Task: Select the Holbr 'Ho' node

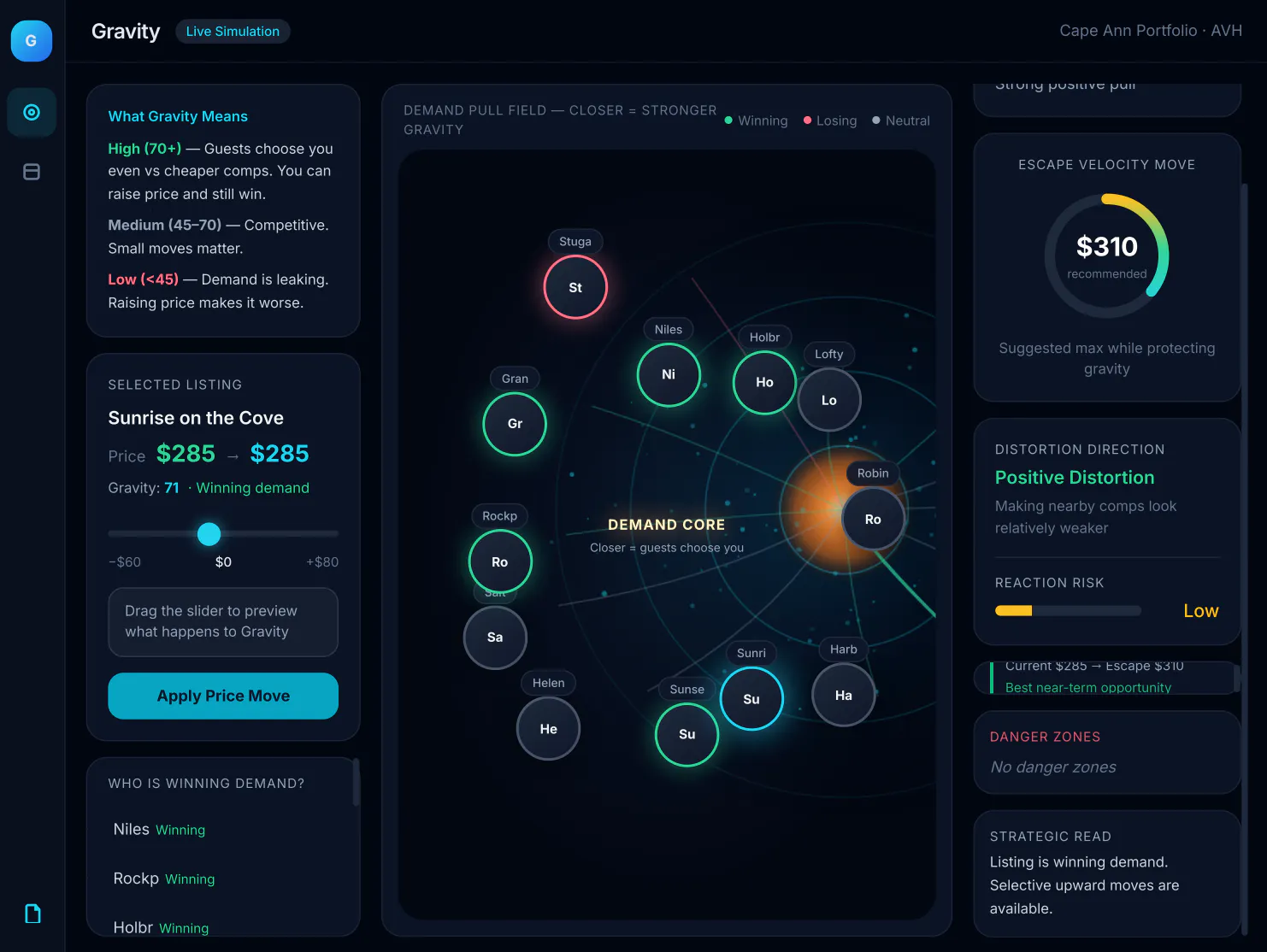Action: point(764,382)
